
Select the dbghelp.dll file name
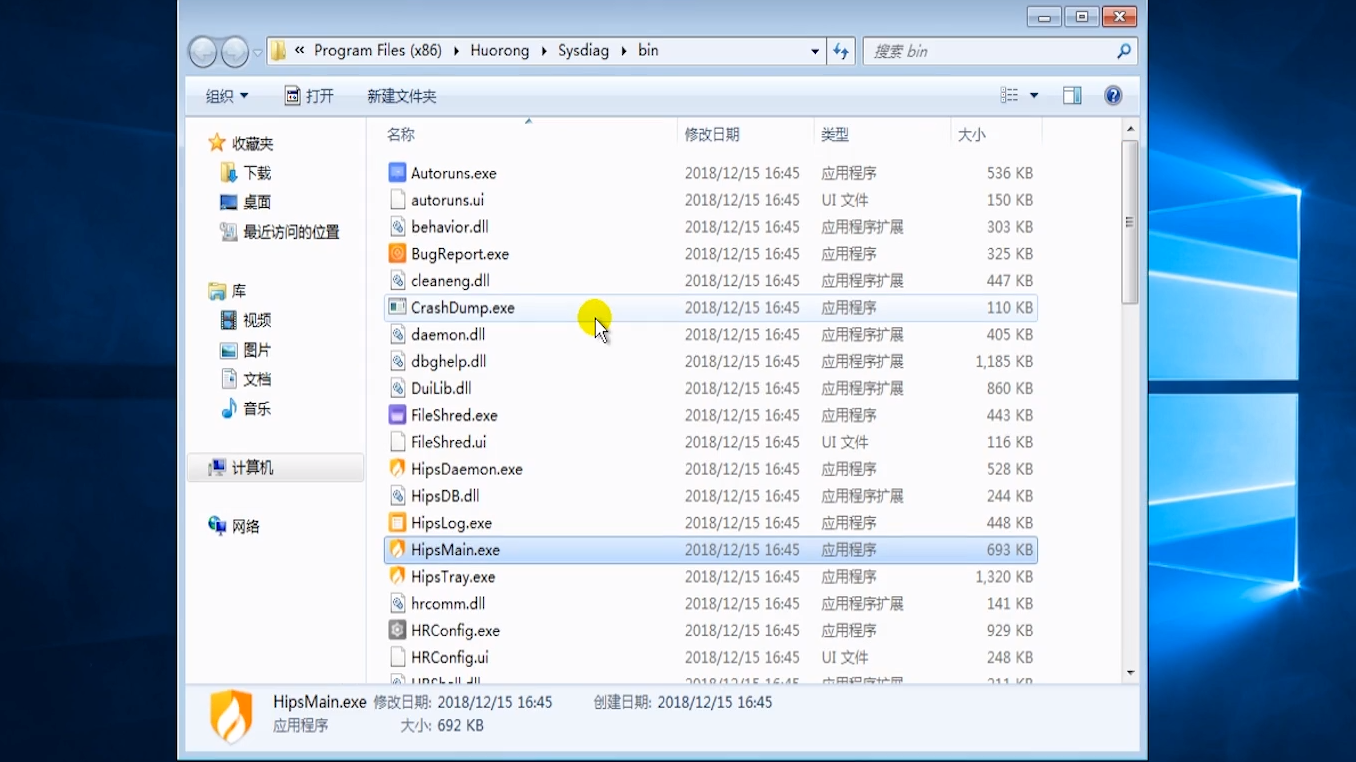448,362
